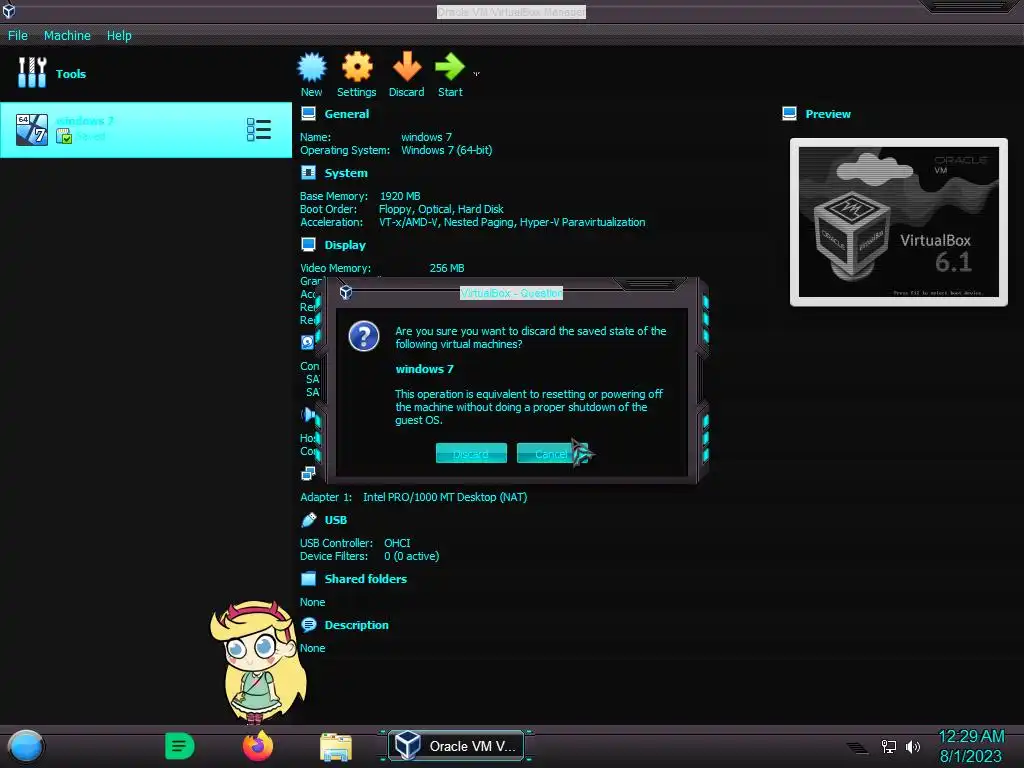
Task: Click 'Intel PRO/1000 MT Desktop (NAT)' adapter text
Action: 445,497
